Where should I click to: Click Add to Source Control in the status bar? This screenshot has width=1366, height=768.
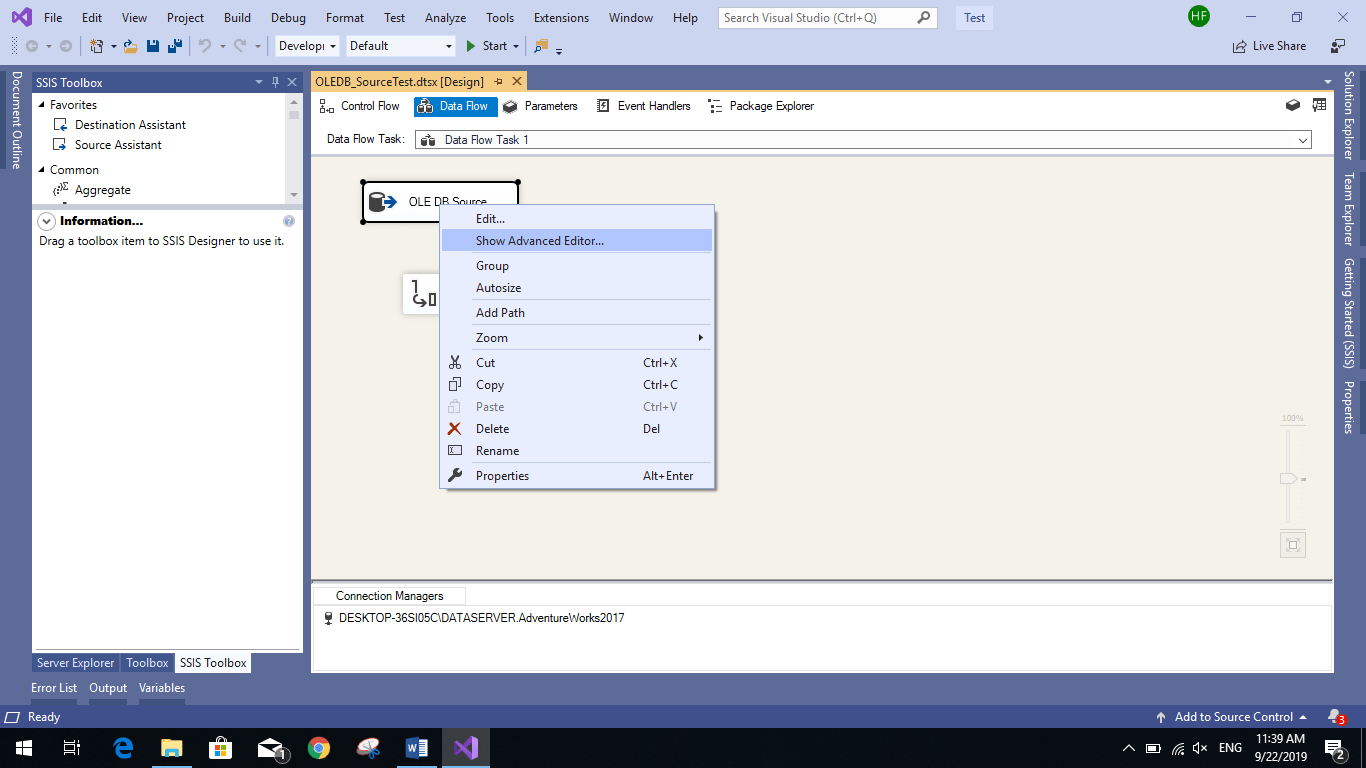pos(1233,717)
